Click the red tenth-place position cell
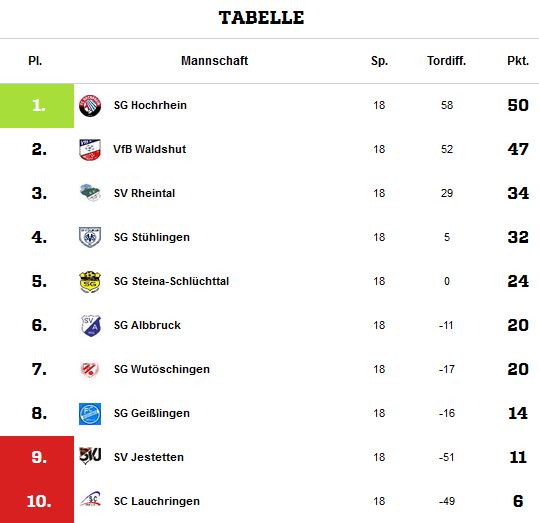Image resolution: width=539 pixels, height=523 pixels. [x=37, y=501]
